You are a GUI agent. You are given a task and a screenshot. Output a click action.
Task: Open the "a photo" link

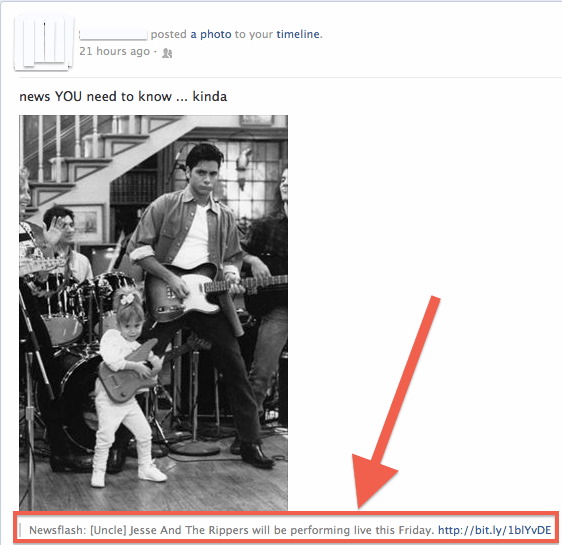tap(211, 34)
